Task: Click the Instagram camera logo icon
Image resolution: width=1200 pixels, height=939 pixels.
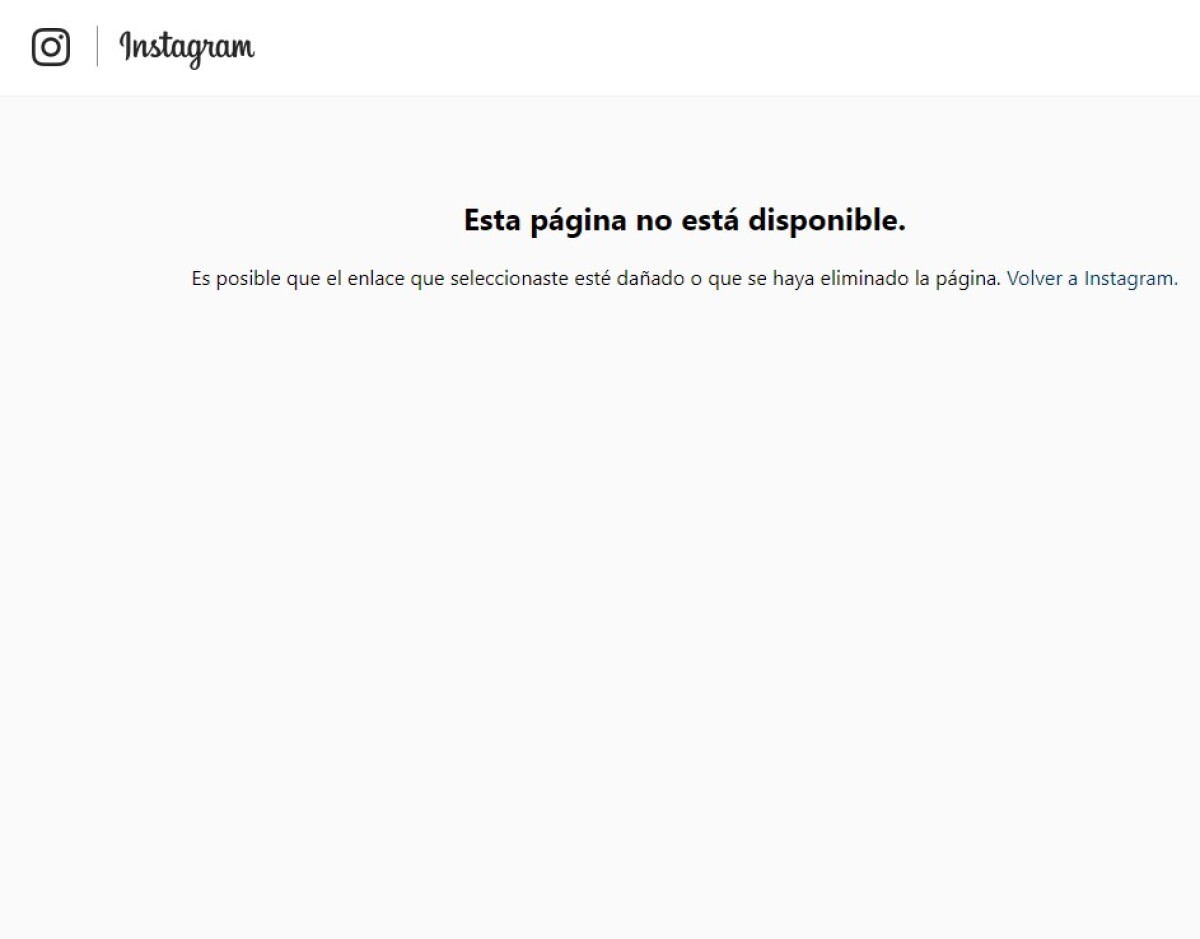Action: coord(51,47)
